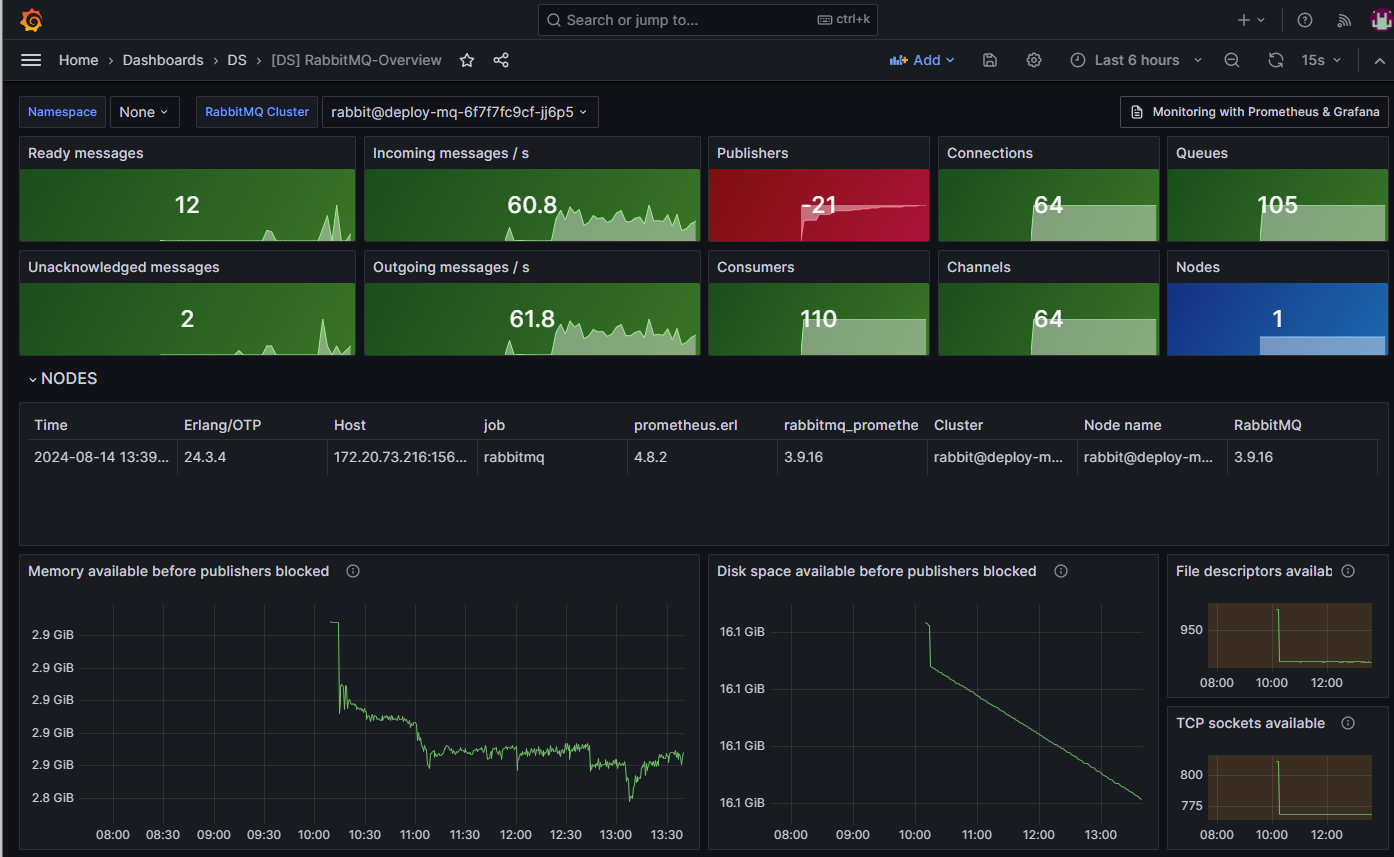
Task: Click the Grafana logo icon
Action: [x=30, y=19]
